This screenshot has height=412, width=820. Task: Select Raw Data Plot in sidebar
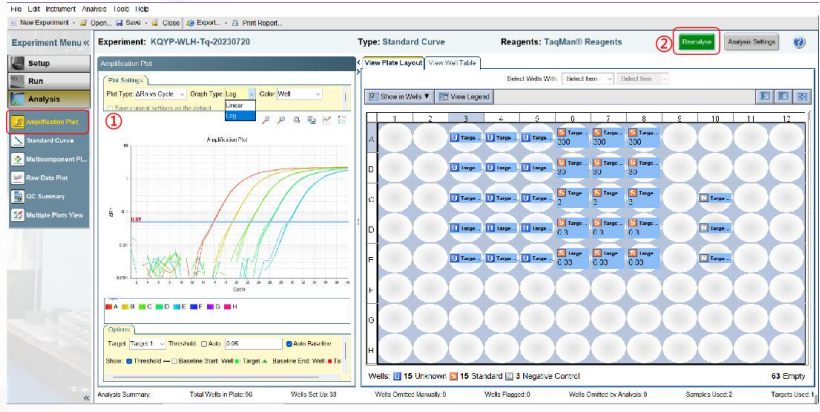pyautogui.click(x=52, y=177)
